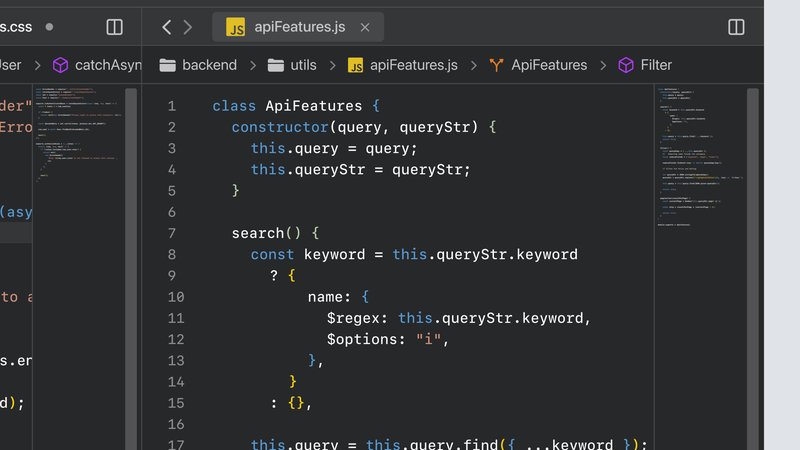Click the orange ApiFeatures class symbol icon
This screenshot has width=800, height=450.
tap(496, 65)
